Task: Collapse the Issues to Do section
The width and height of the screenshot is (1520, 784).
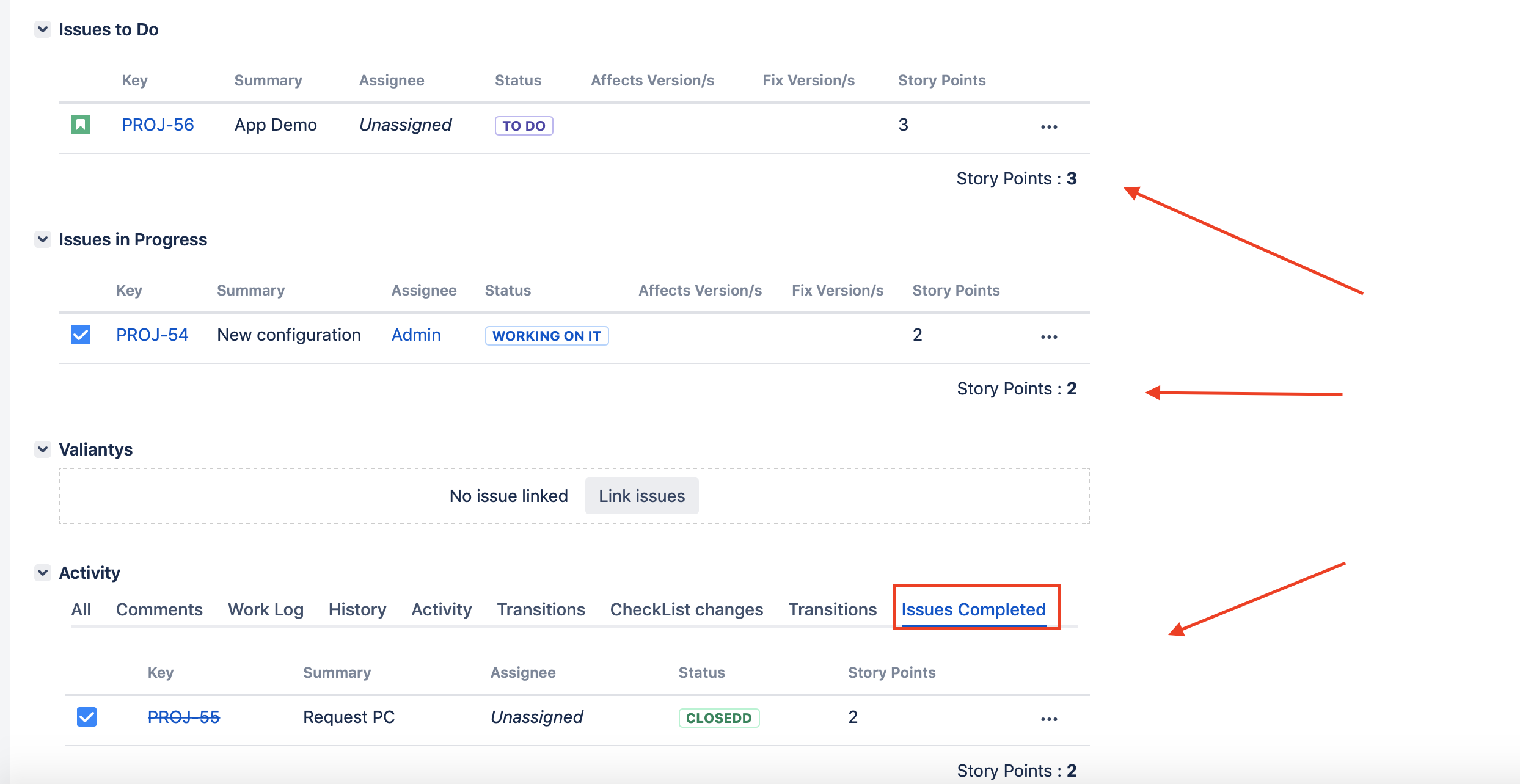Action: [x=43, y=29]
